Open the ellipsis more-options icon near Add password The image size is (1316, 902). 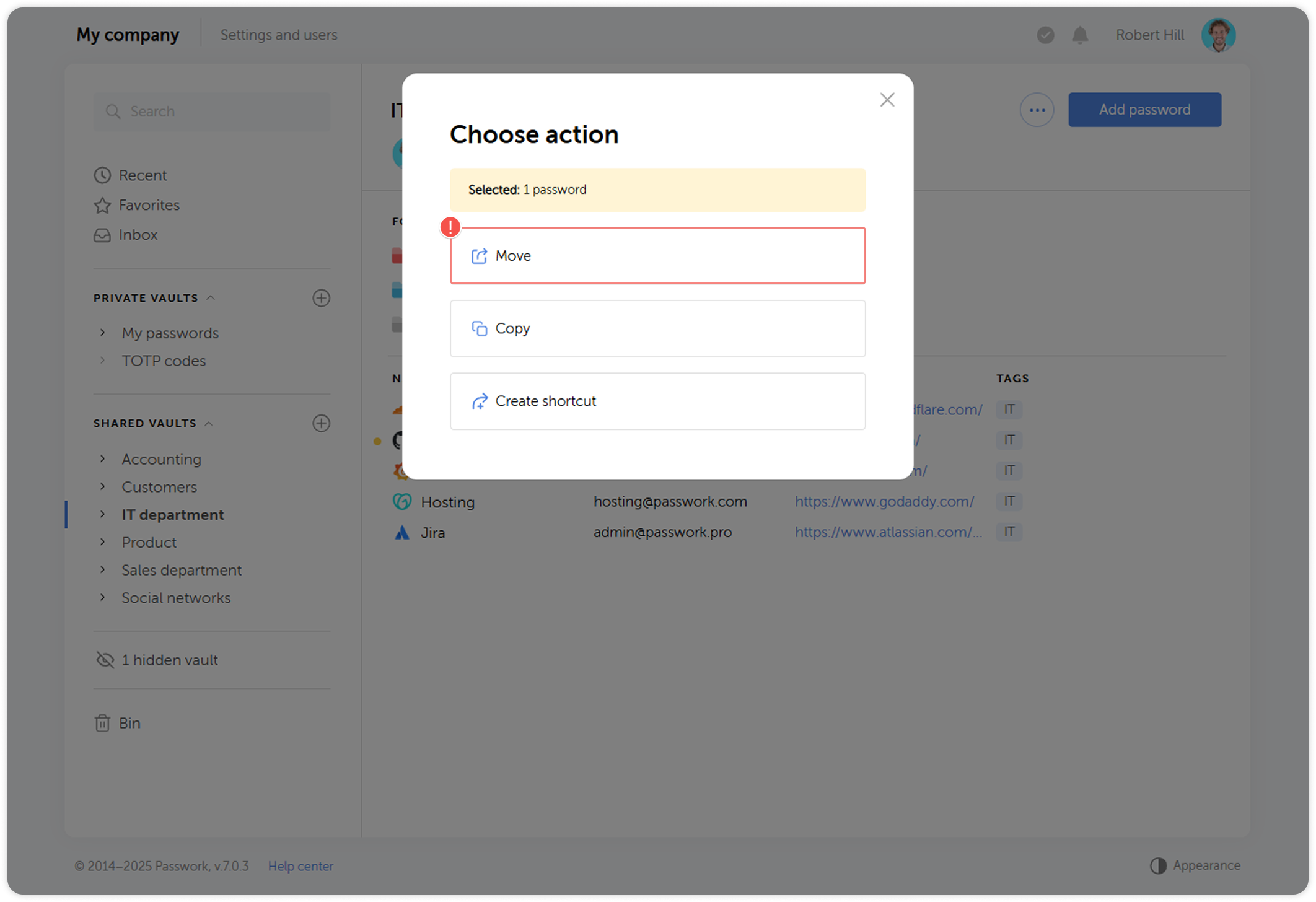point(1037,109)
